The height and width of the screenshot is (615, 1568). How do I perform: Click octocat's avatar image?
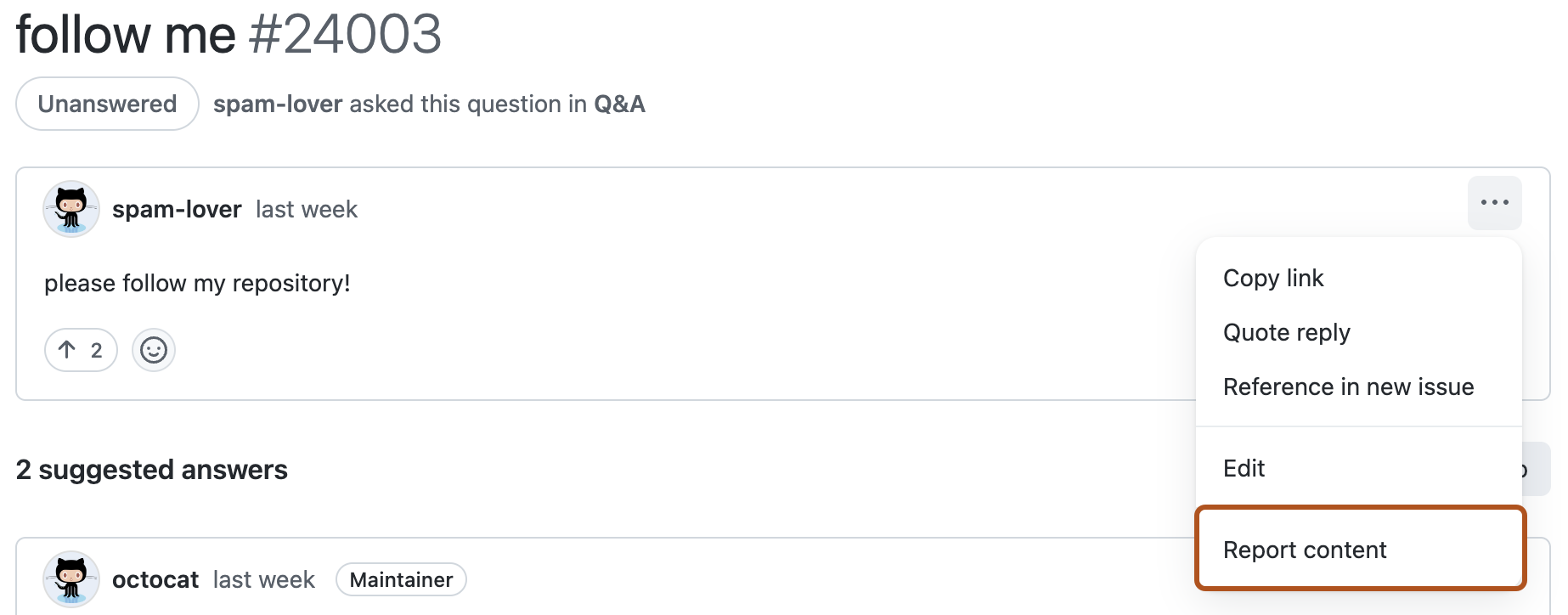(x=71, y=579)
